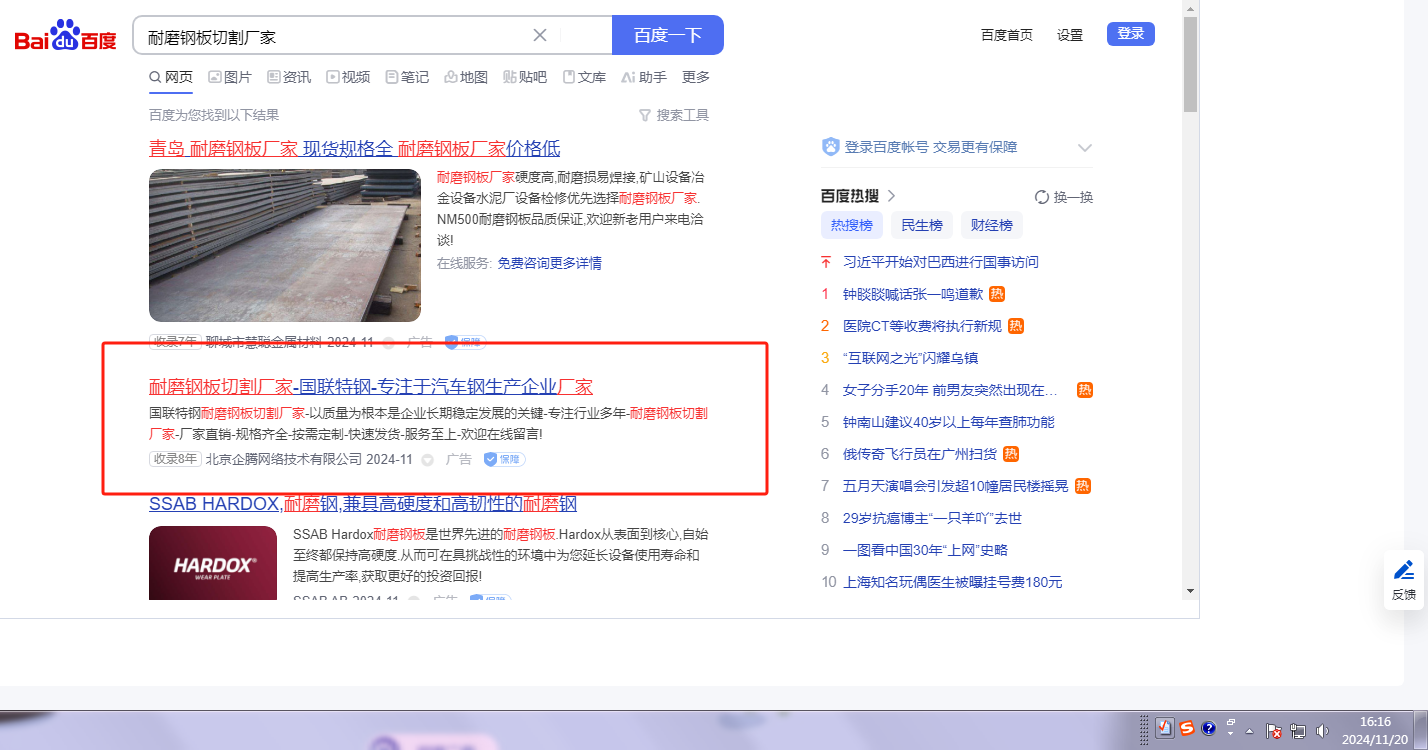Open the Action Center flag icon

pos(1274,730)
